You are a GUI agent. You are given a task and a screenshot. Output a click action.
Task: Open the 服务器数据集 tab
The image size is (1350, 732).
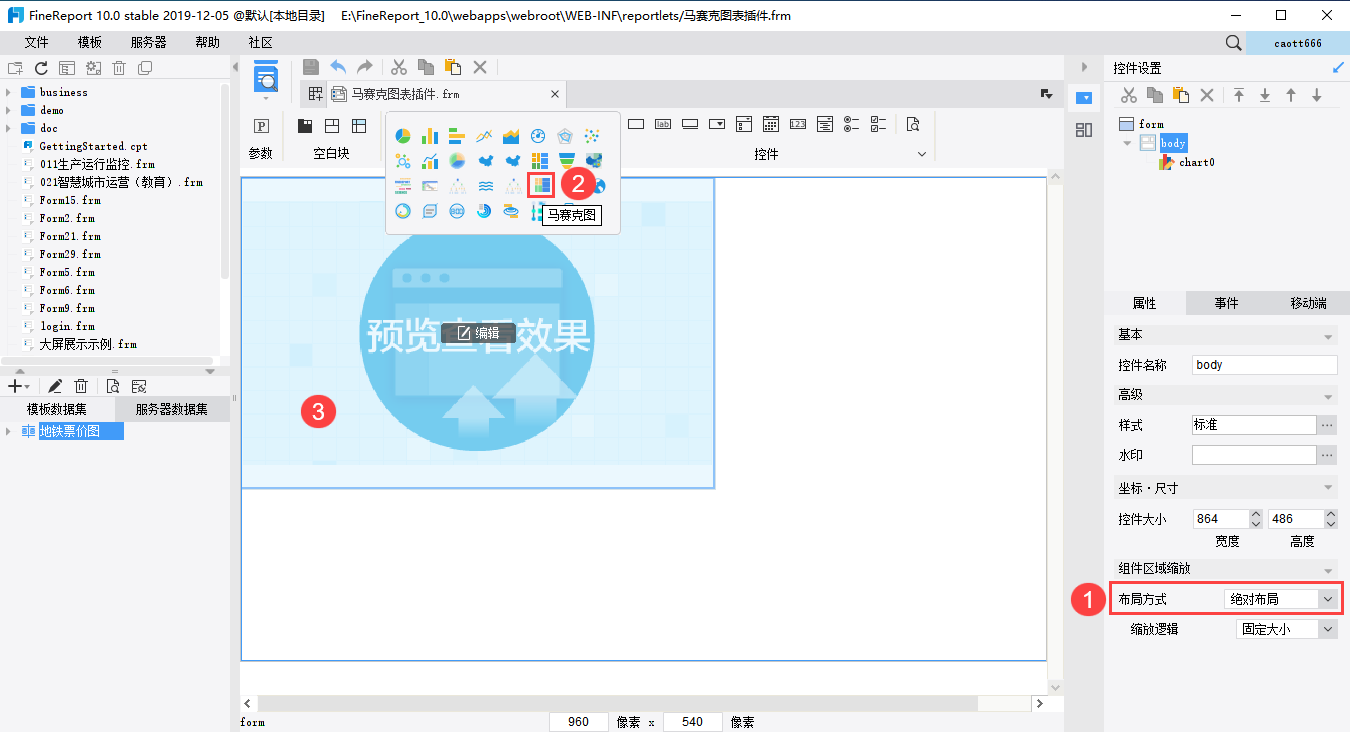(172, 409)
